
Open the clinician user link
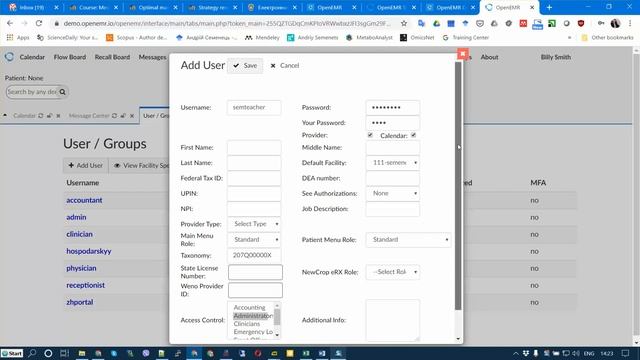[x=80, y=234]
